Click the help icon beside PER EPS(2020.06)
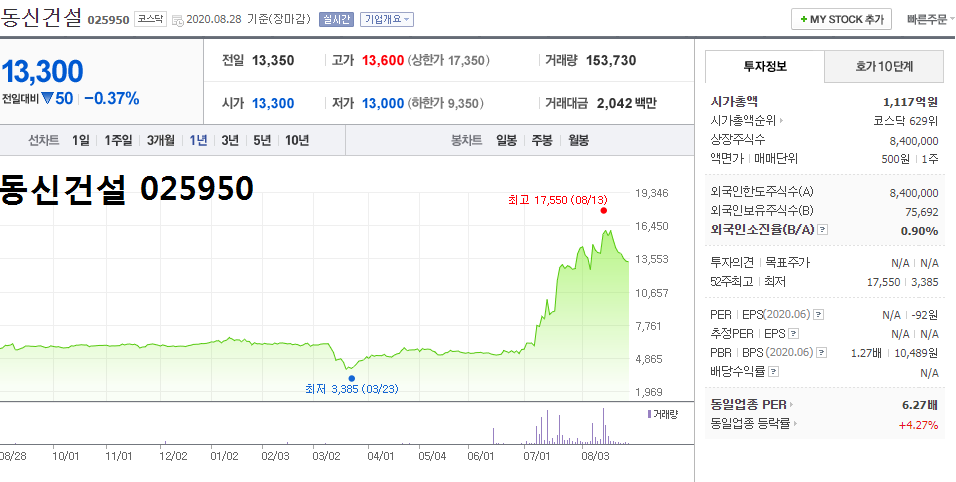The height and width of the screenshot is (482, 956). [x=819, y=315]
